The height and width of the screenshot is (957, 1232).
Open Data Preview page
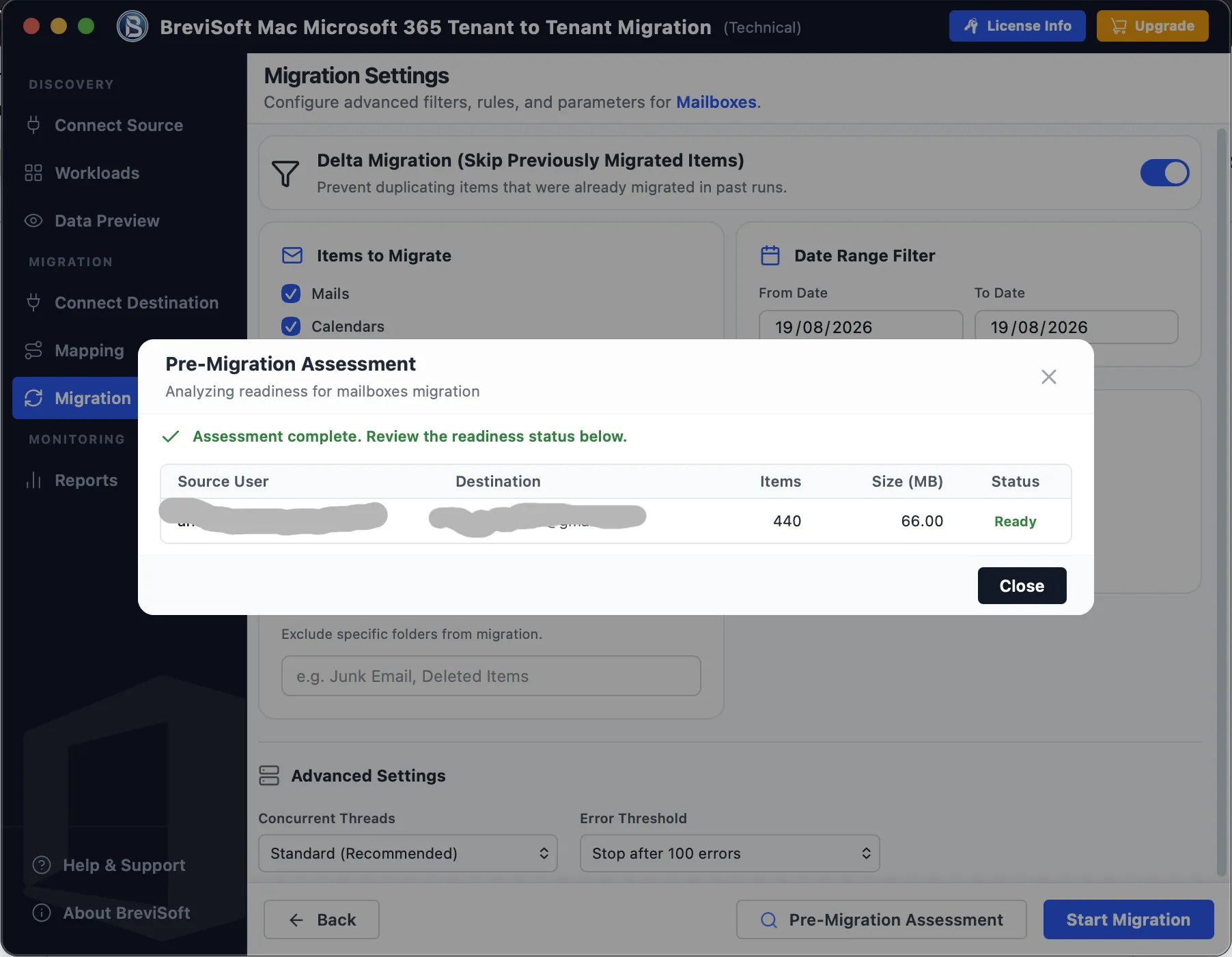[107, 220]
